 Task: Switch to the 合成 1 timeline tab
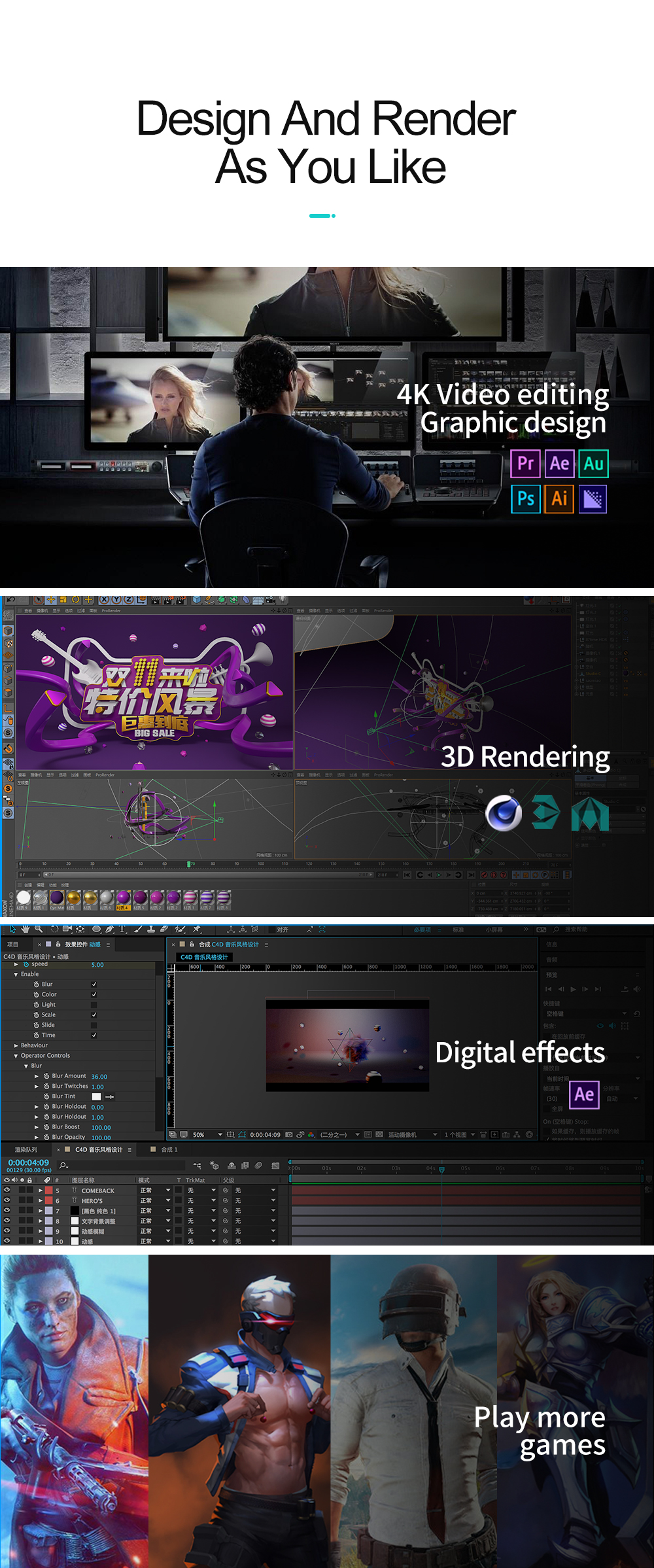point(167,1149)
